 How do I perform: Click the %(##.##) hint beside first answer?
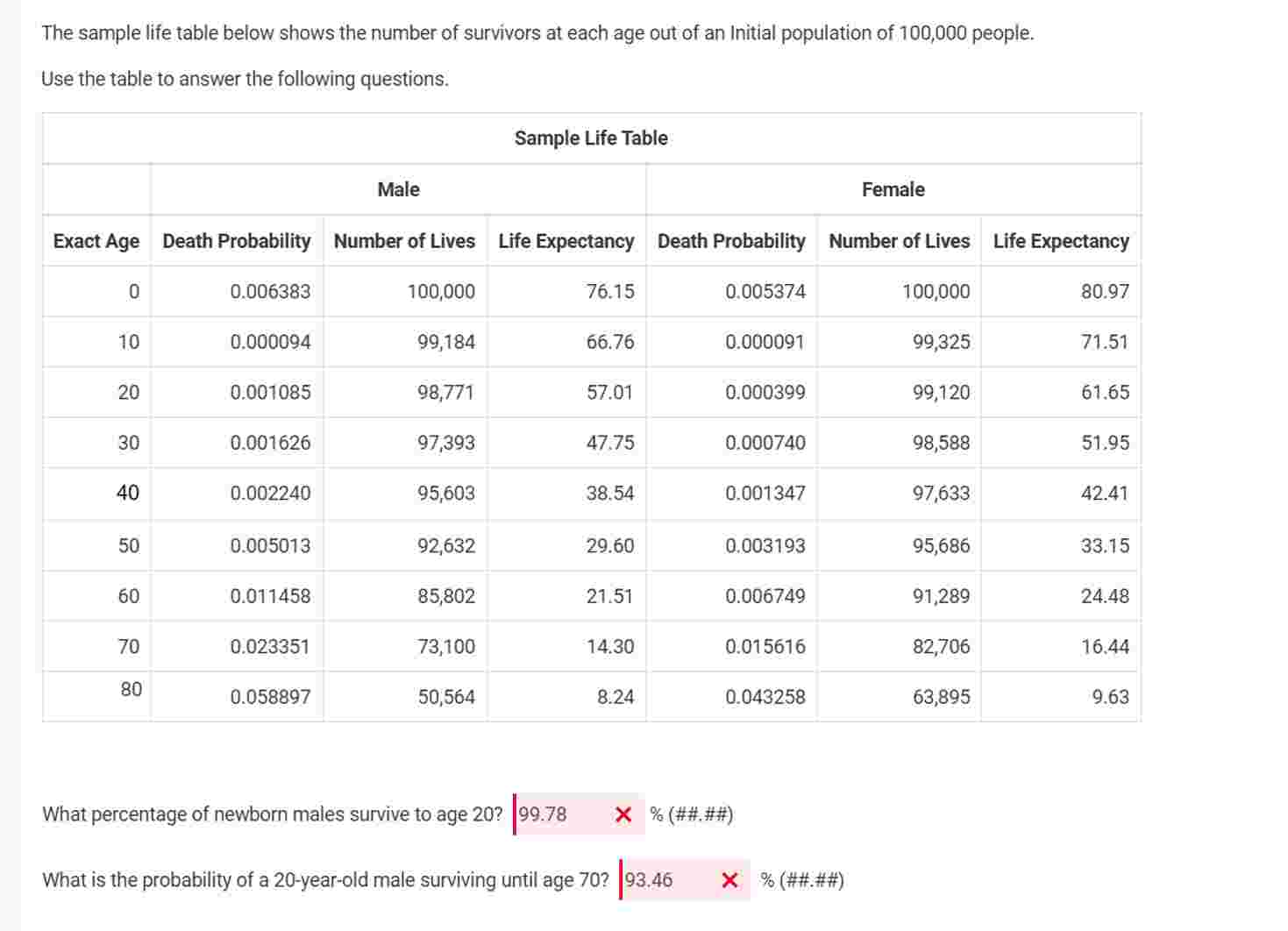pos(692,814)
